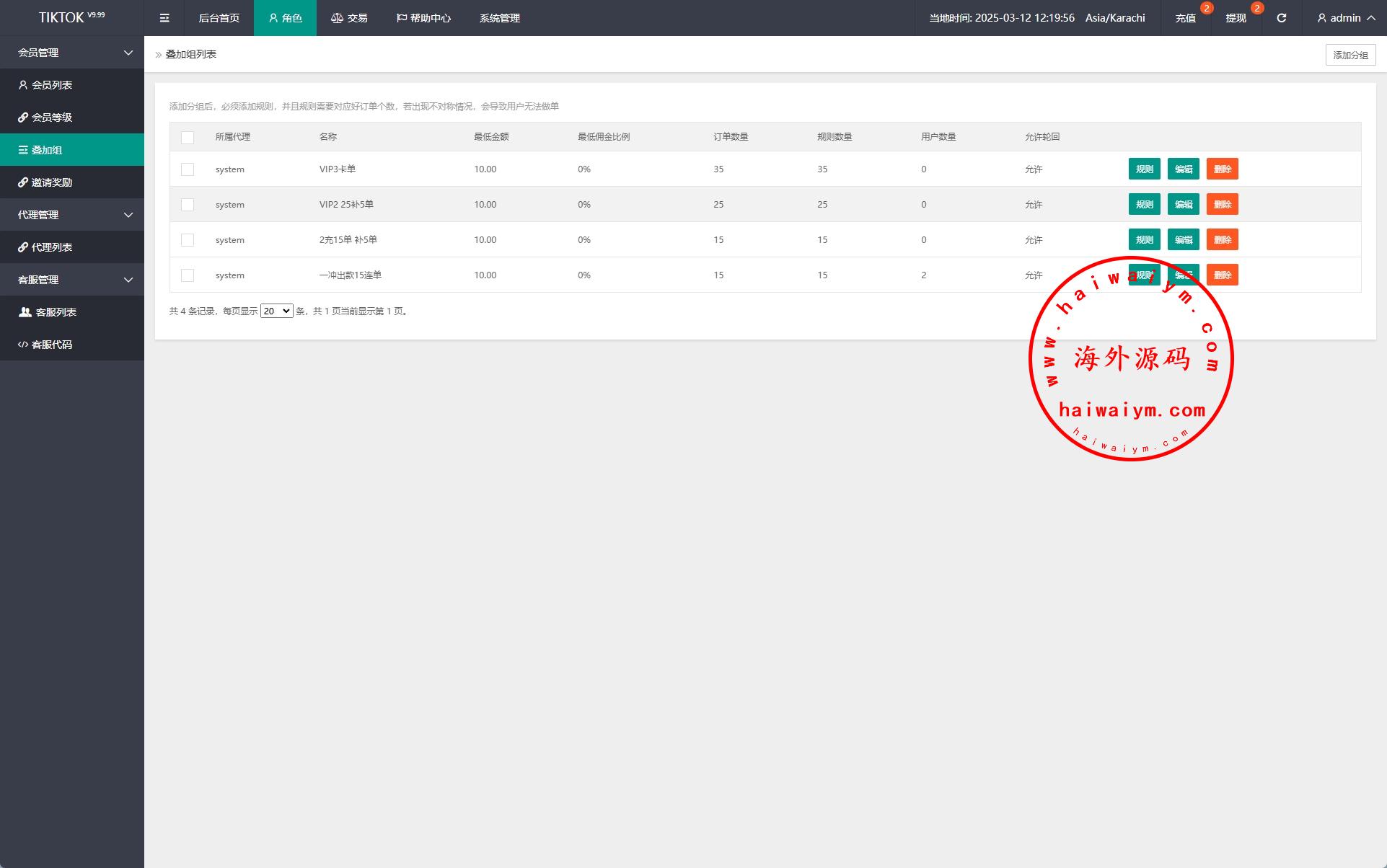
Task: Switch to the 交易 top menu tab
Action: 350,18
